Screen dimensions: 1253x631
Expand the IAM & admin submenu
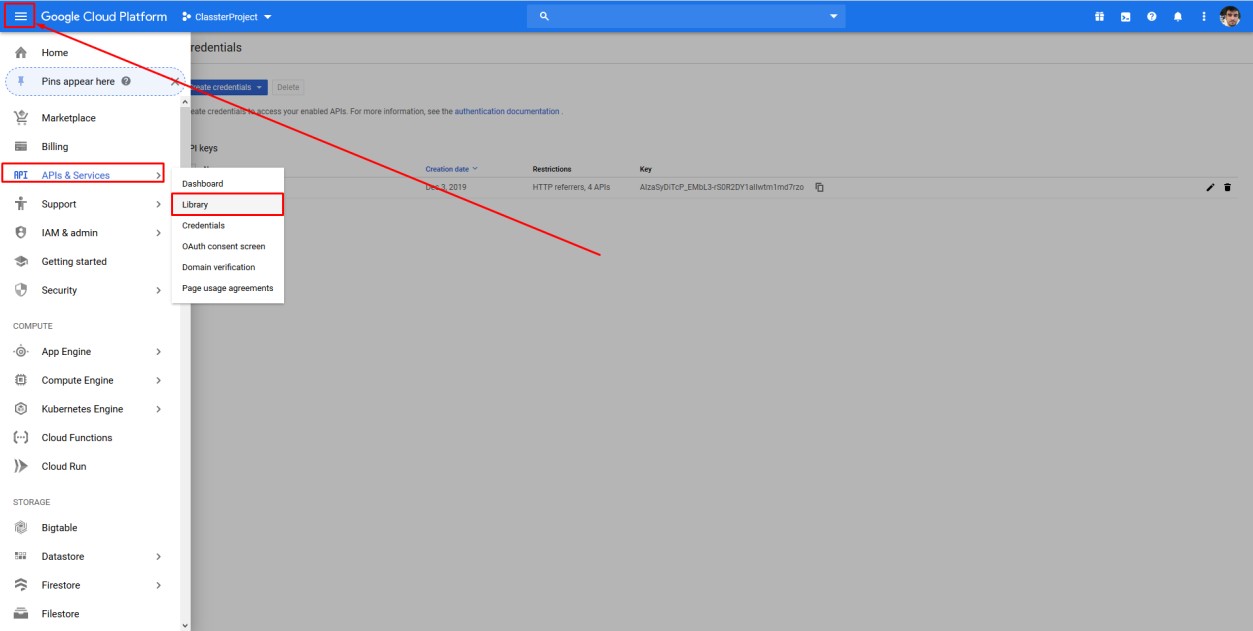tap(158, 233)
